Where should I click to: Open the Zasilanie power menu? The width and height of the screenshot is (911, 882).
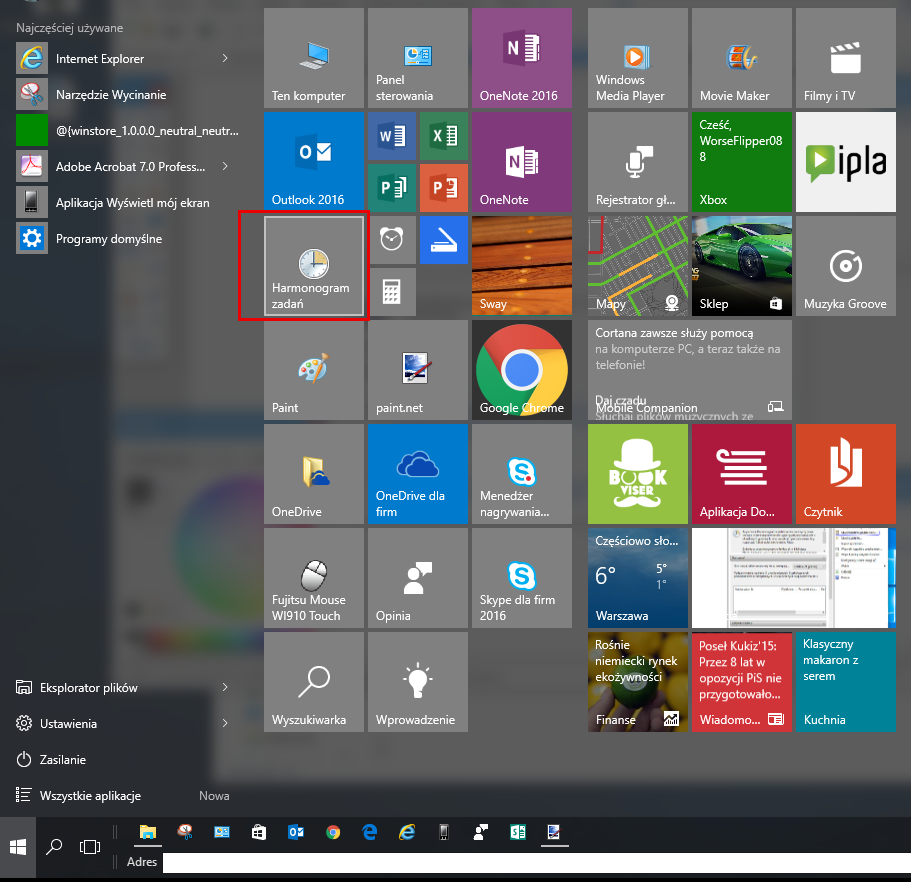(62, 760)
